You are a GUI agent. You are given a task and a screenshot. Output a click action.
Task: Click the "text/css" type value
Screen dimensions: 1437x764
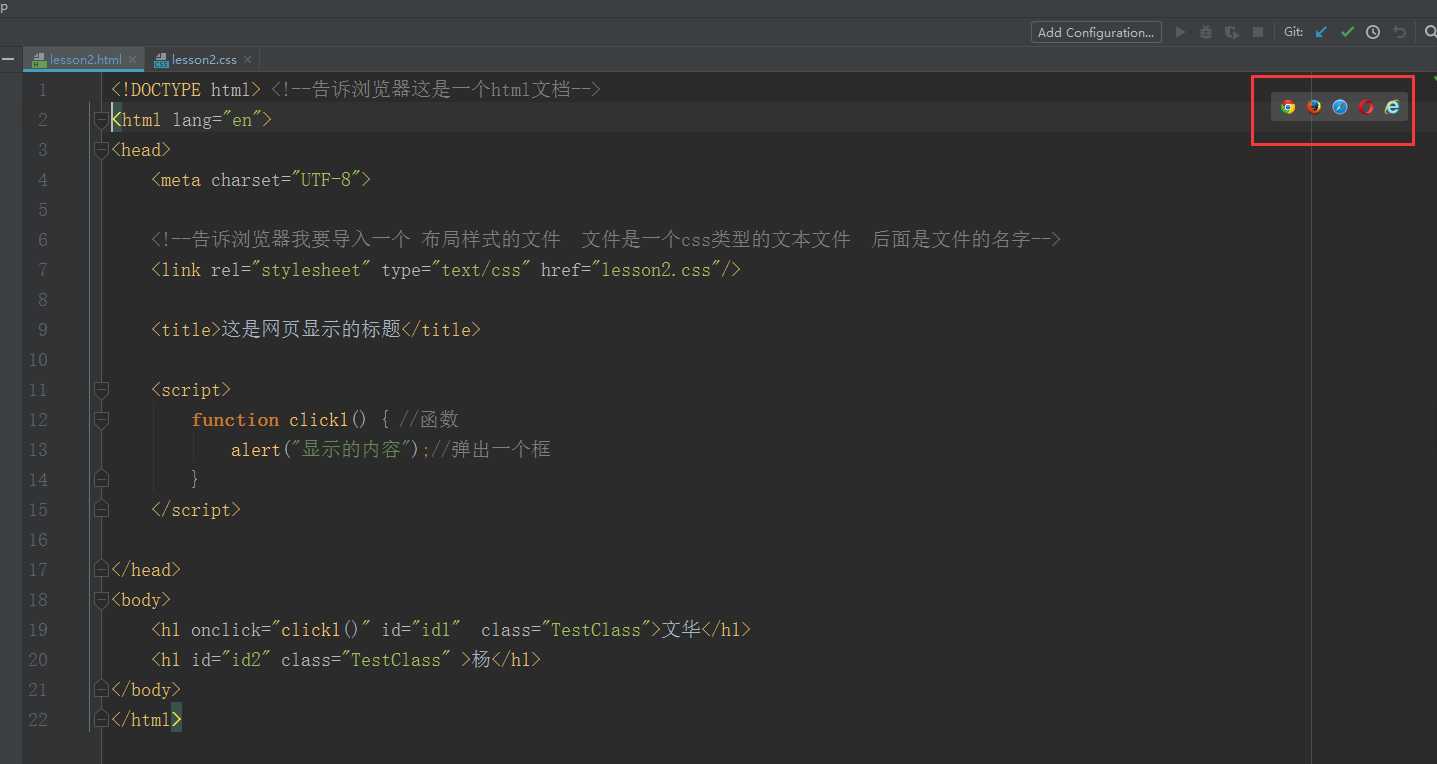pyautogui.click(x=481, y=270)
